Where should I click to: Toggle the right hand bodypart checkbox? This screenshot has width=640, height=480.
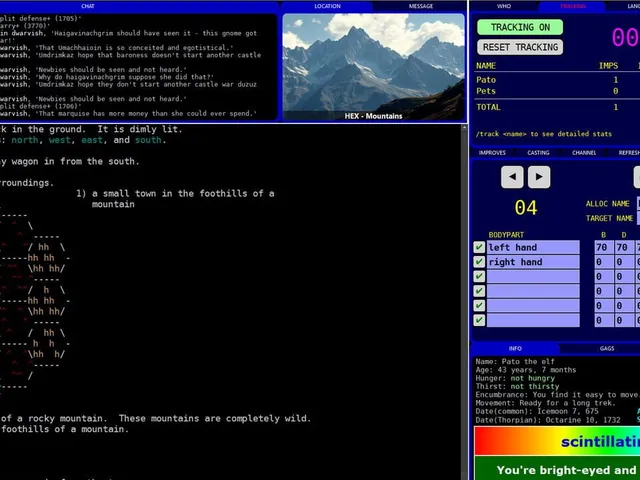click(479, 262)
